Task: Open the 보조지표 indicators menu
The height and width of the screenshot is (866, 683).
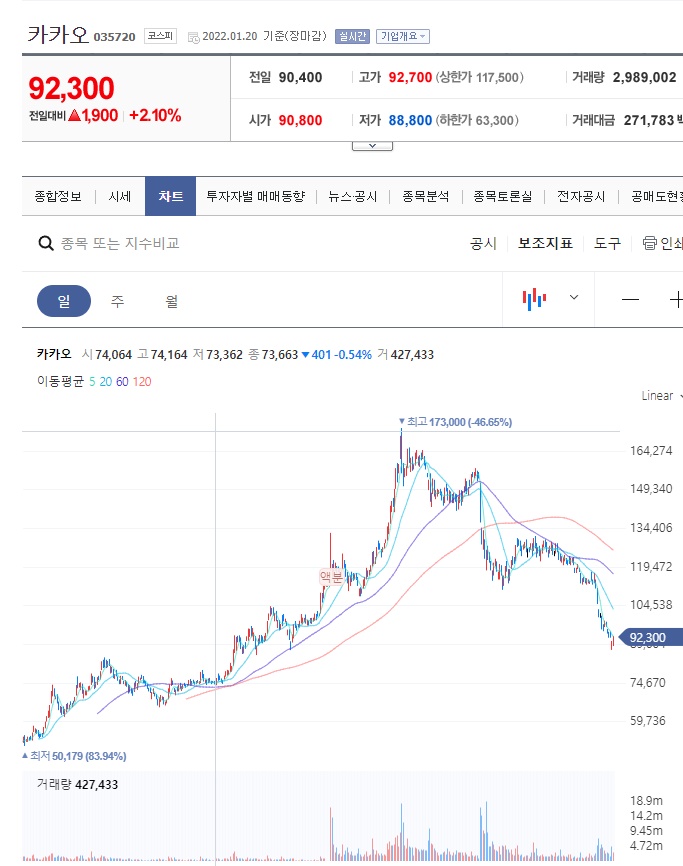Action: (x=546, y=243)
